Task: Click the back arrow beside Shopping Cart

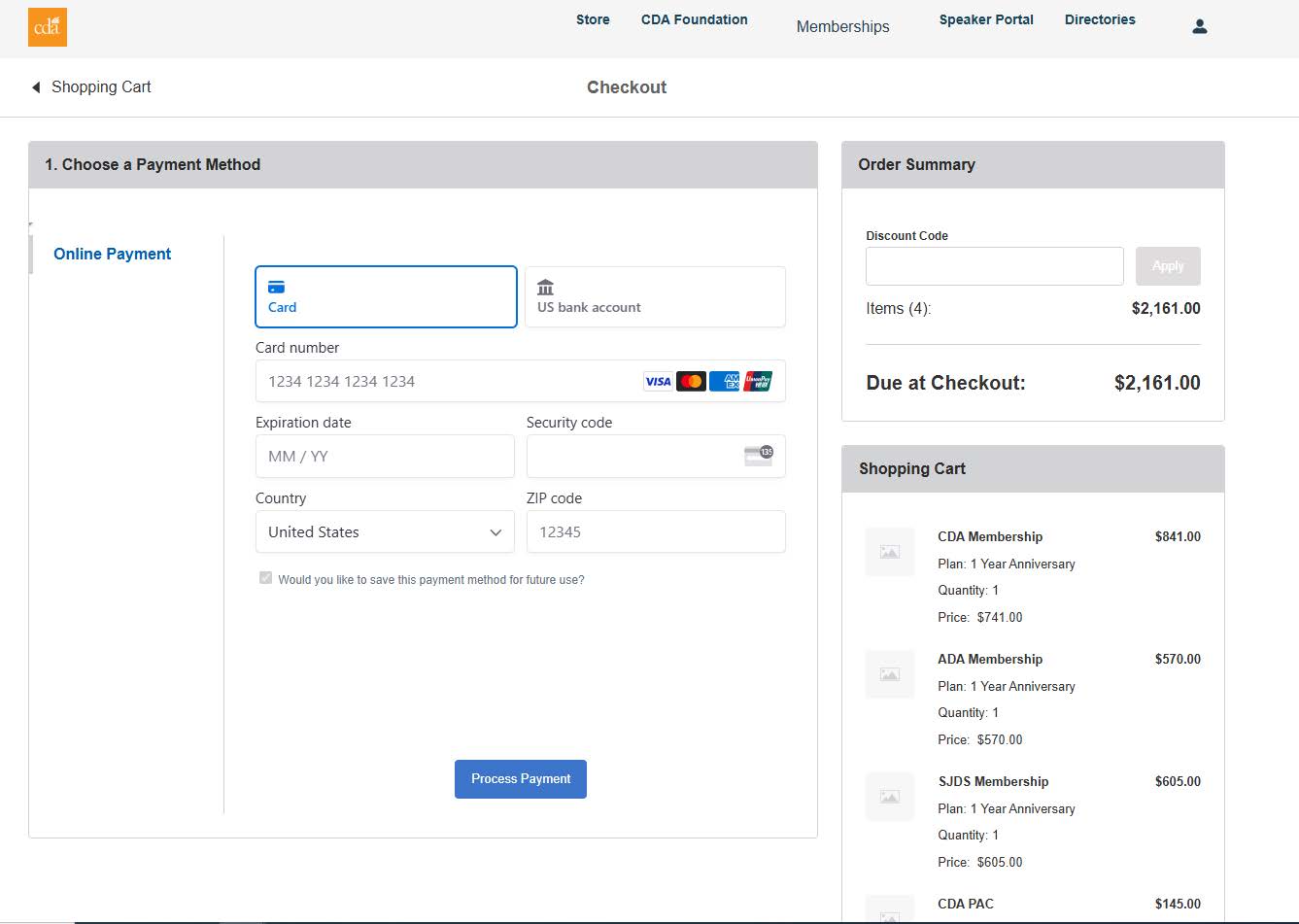Action: point(36,87)
